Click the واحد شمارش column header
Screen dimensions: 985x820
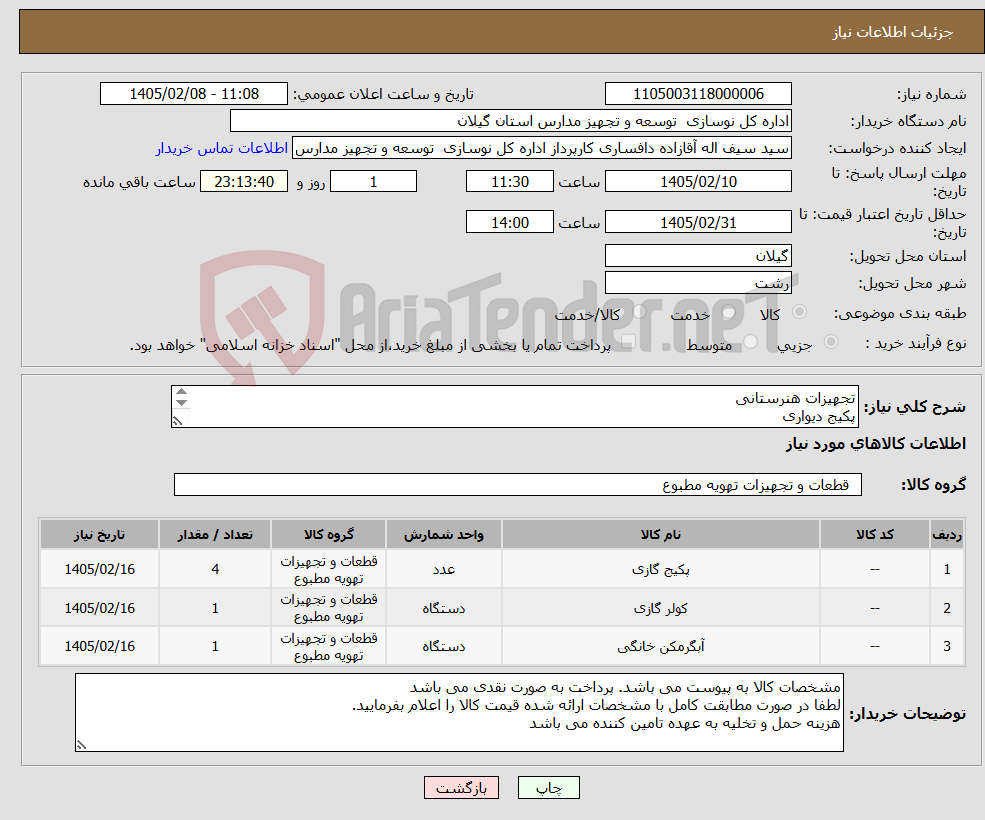point(444,534)
